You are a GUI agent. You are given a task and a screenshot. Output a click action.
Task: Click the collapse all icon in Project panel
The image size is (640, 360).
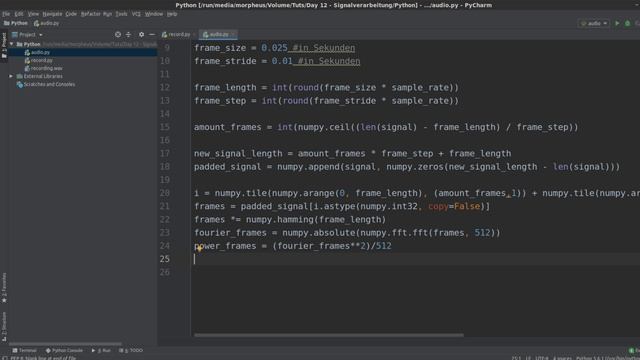[128, 35]
